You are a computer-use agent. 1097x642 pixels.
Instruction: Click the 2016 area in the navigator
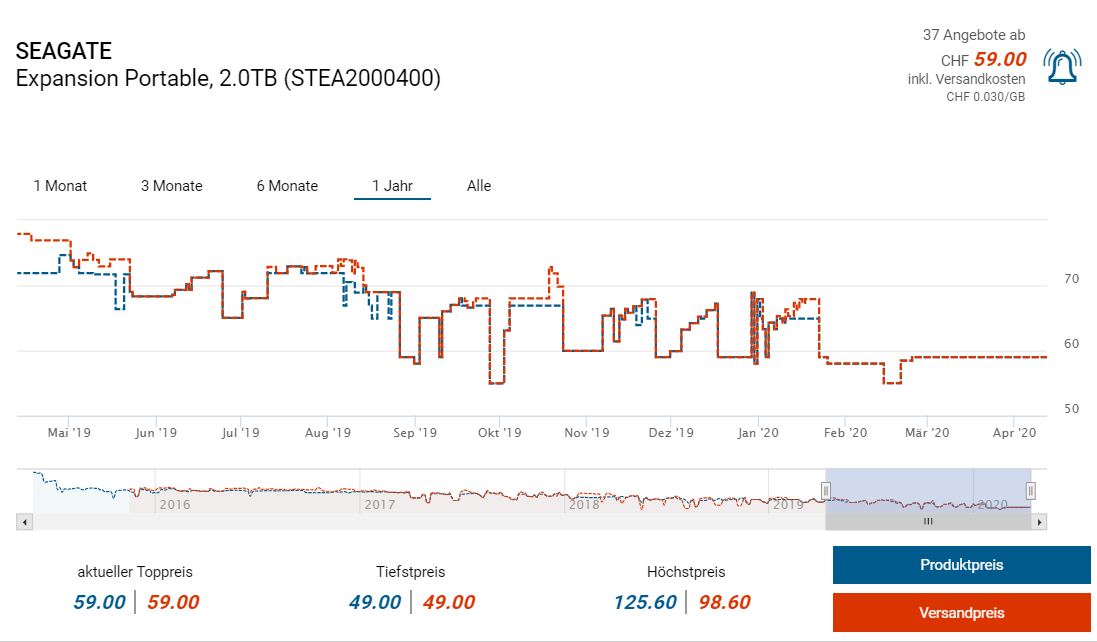173,503
